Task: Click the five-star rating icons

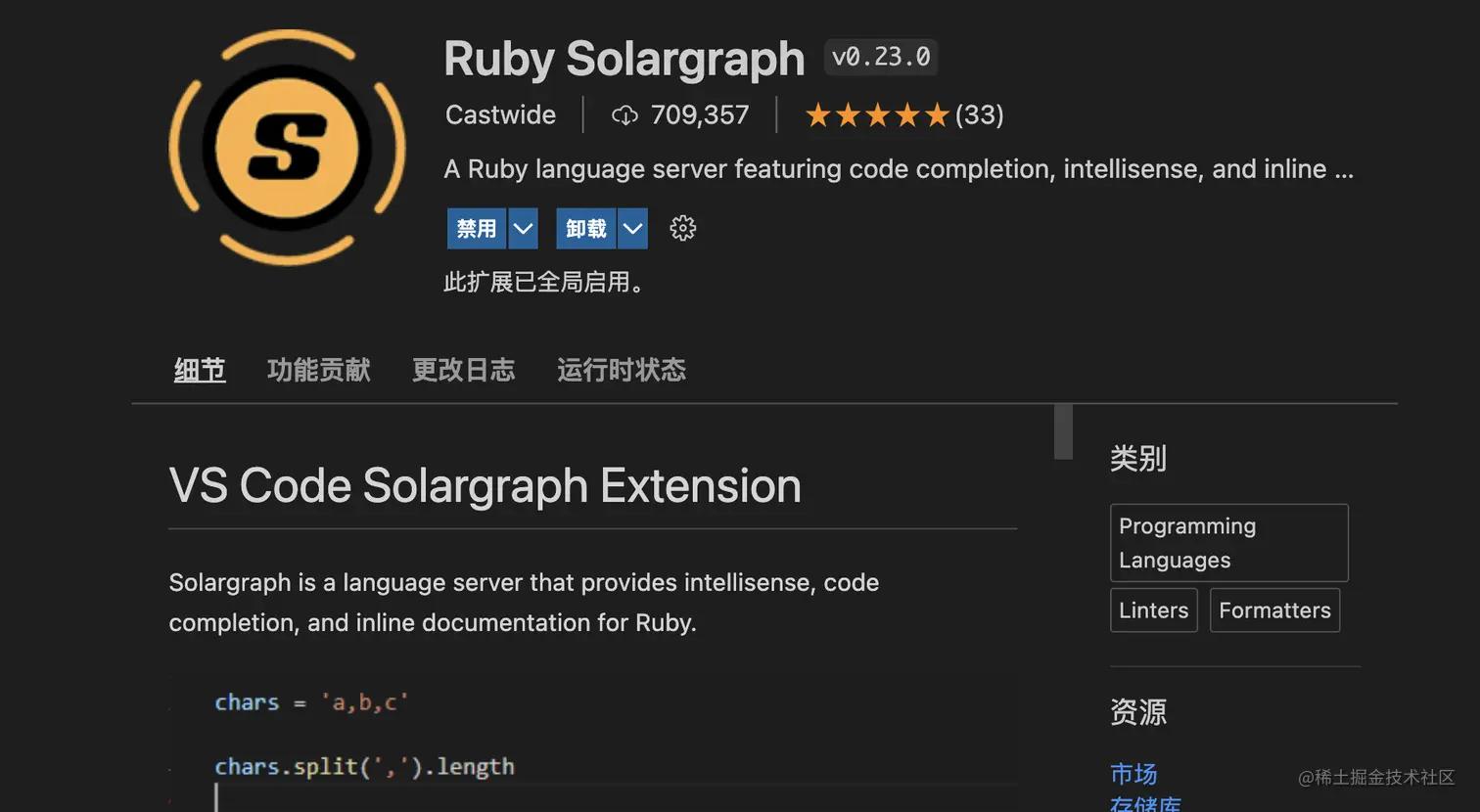Action: click(877, 115)
